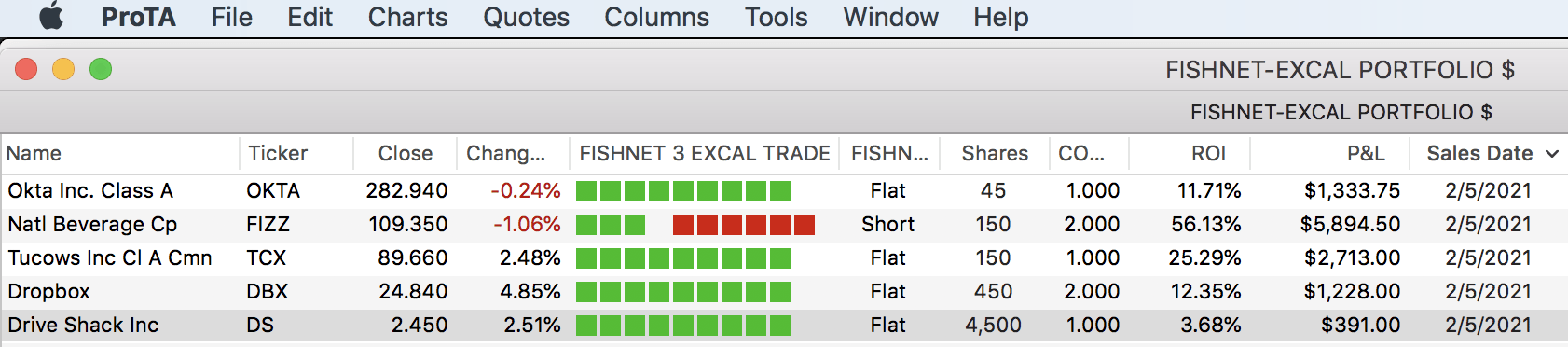Click the 25.29% ROI value

tap(1205, 257)
